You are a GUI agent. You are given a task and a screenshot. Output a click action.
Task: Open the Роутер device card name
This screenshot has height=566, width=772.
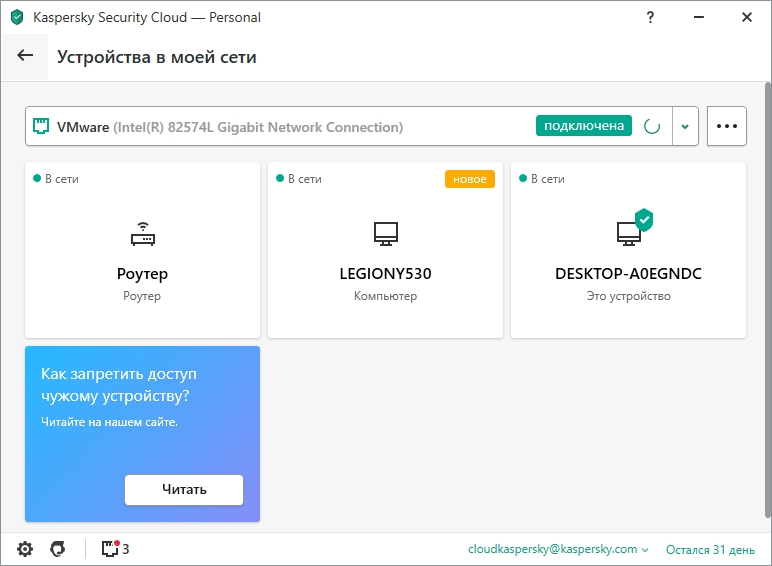[x=142, y=274]
